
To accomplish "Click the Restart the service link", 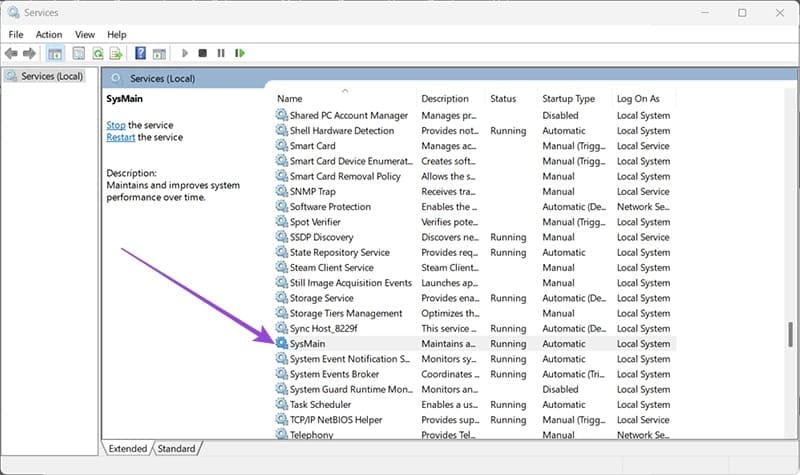I will (120, 137).
